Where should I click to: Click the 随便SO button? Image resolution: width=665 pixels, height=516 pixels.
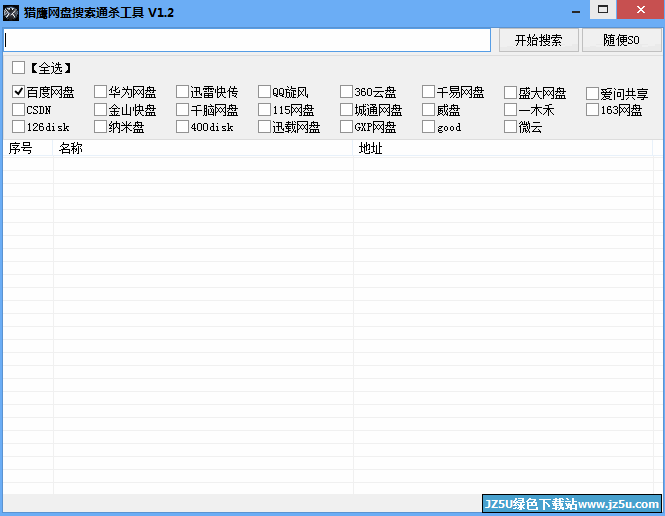click(621, 40)
